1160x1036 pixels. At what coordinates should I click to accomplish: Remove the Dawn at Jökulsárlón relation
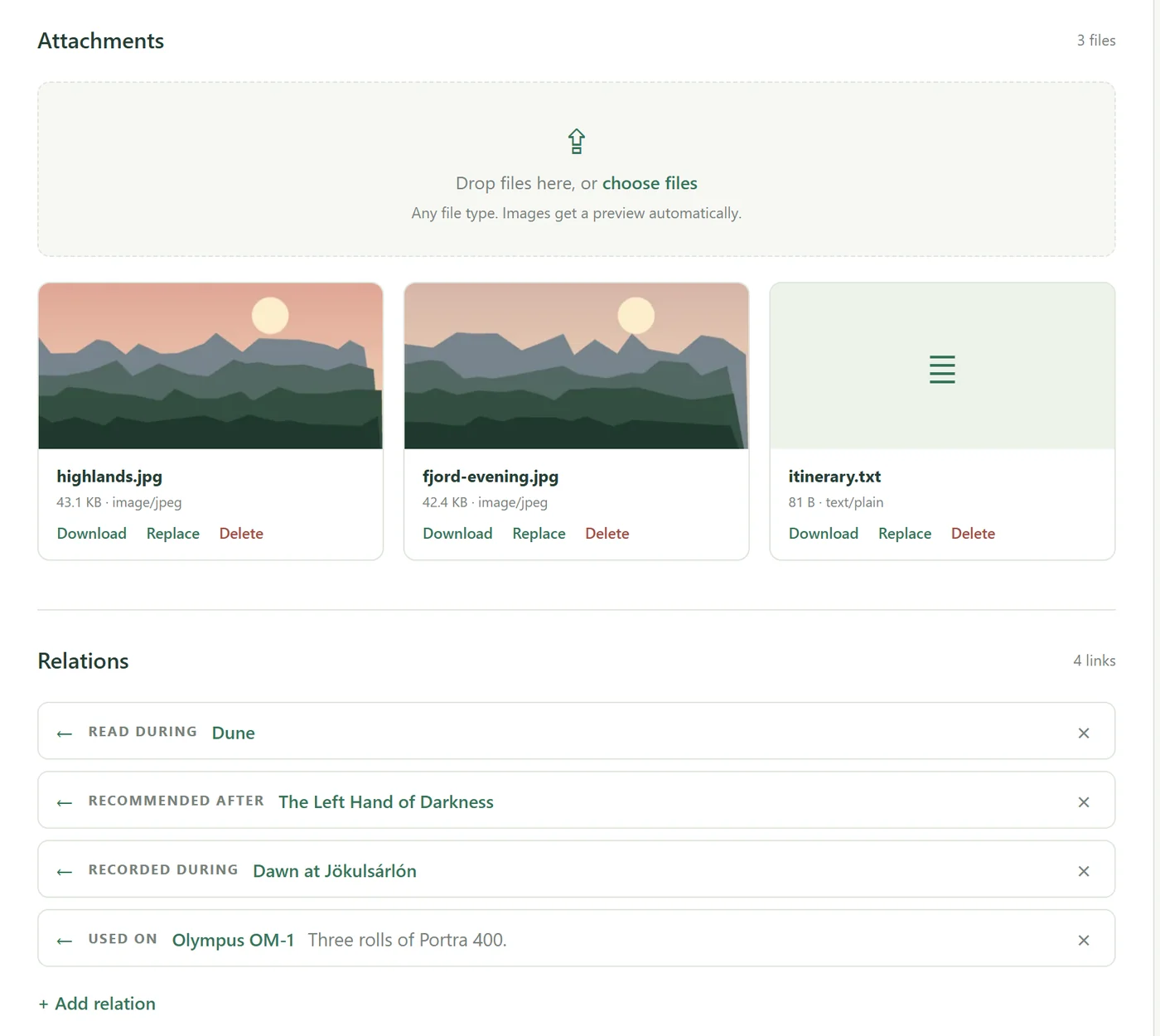(x=1084, y=871)
